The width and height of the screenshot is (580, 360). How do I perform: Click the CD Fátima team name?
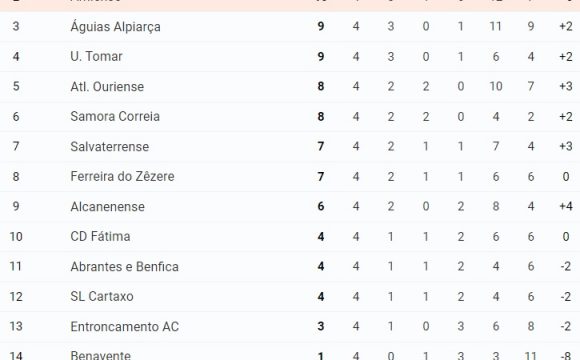100,236
